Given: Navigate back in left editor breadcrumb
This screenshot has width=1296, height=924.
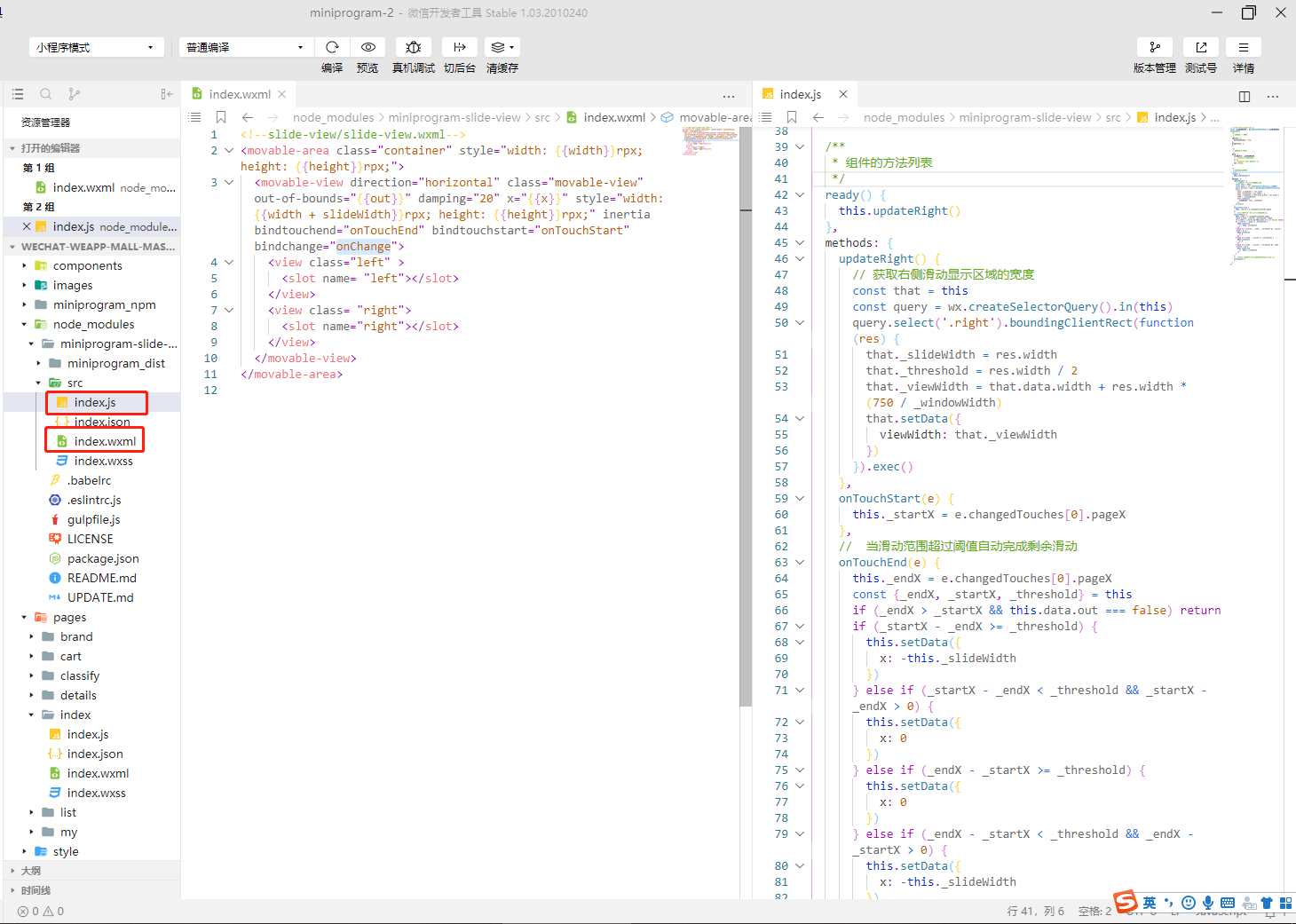Looking at the screenshot, I should point(248,117).
